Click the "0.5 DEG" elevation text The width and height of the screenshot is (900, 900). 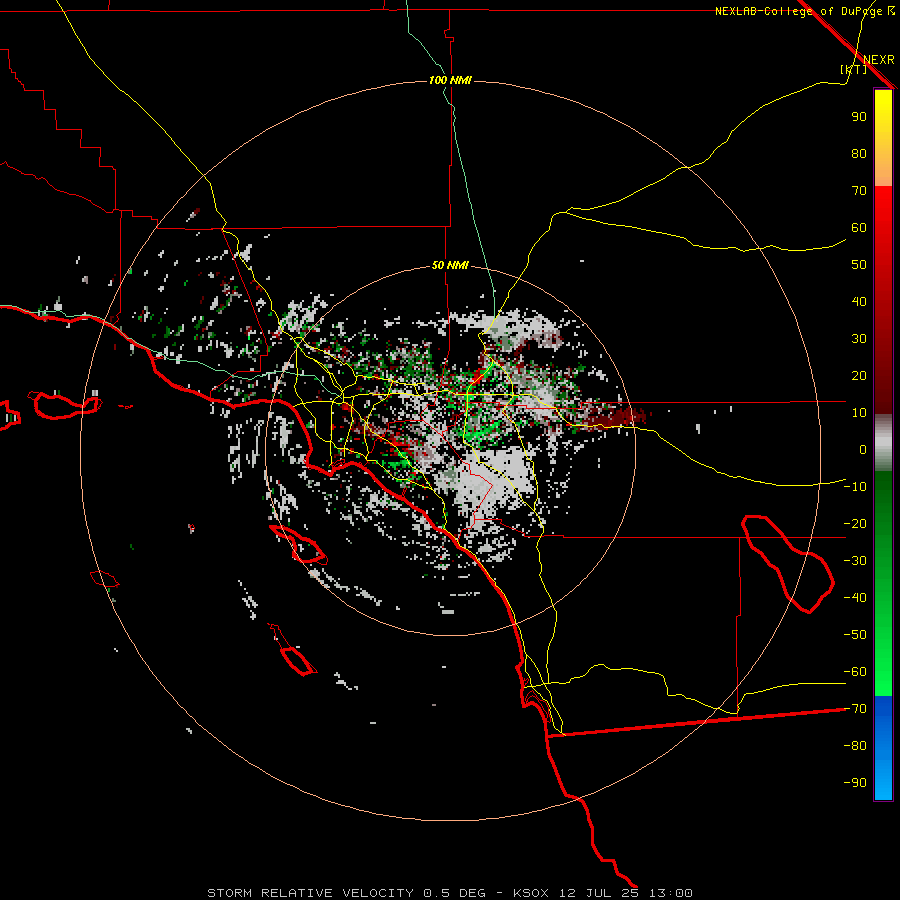coord(454,893)
